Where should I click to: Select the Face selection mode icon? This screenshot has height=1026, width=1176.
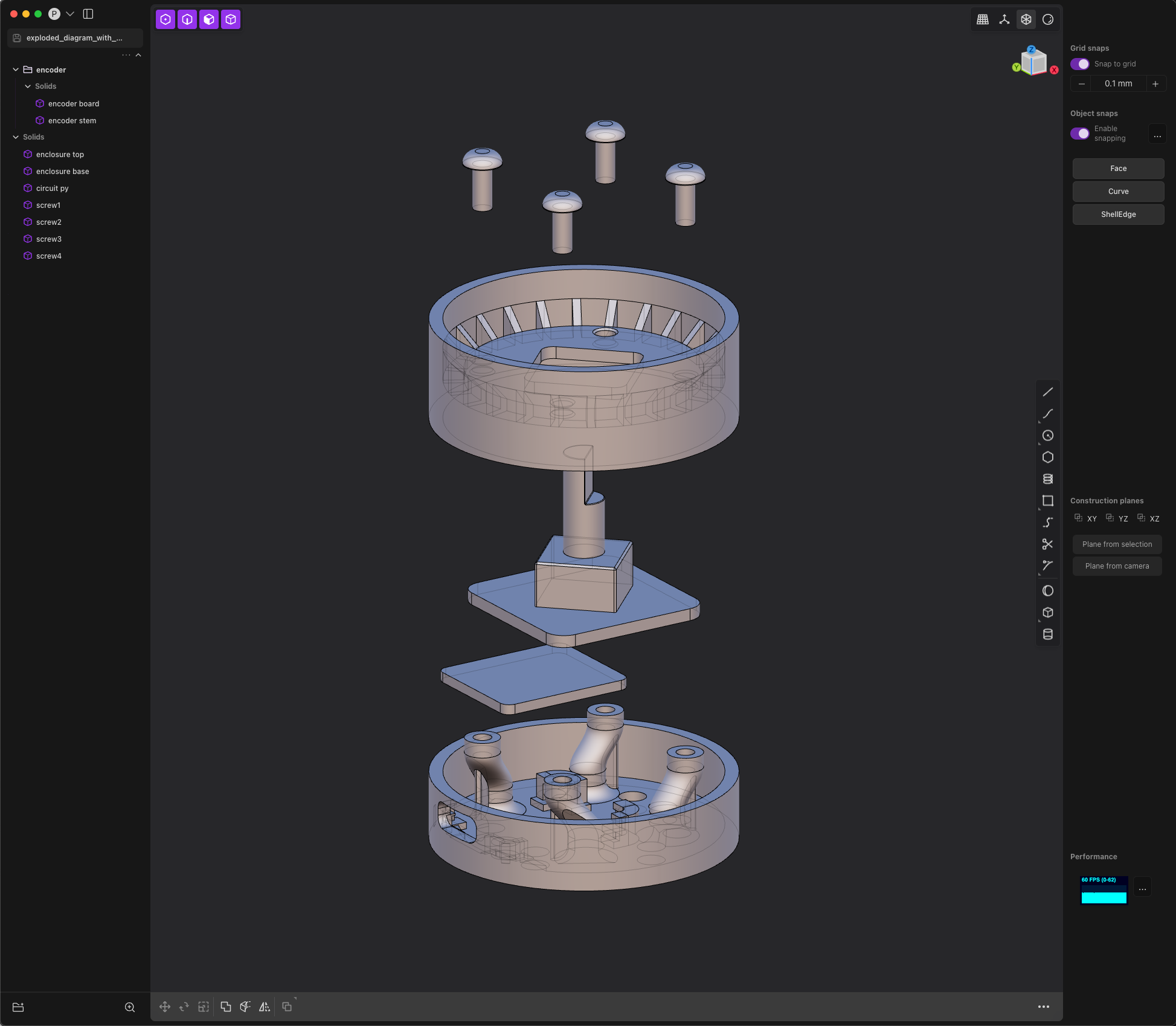(x=209, y=19)
